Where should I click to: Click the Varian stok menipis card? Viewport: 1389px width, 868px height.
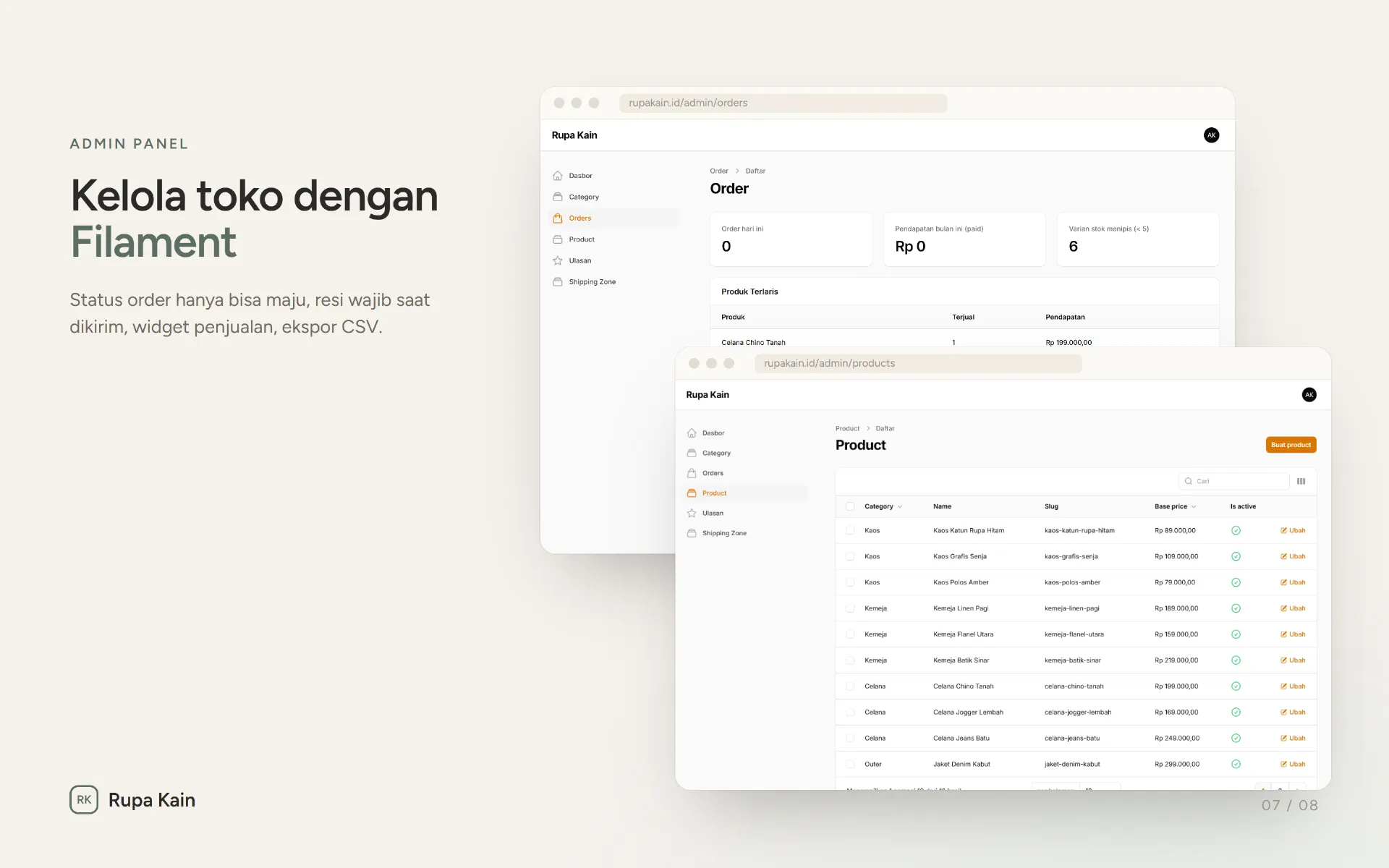[x=1138, y=239]
